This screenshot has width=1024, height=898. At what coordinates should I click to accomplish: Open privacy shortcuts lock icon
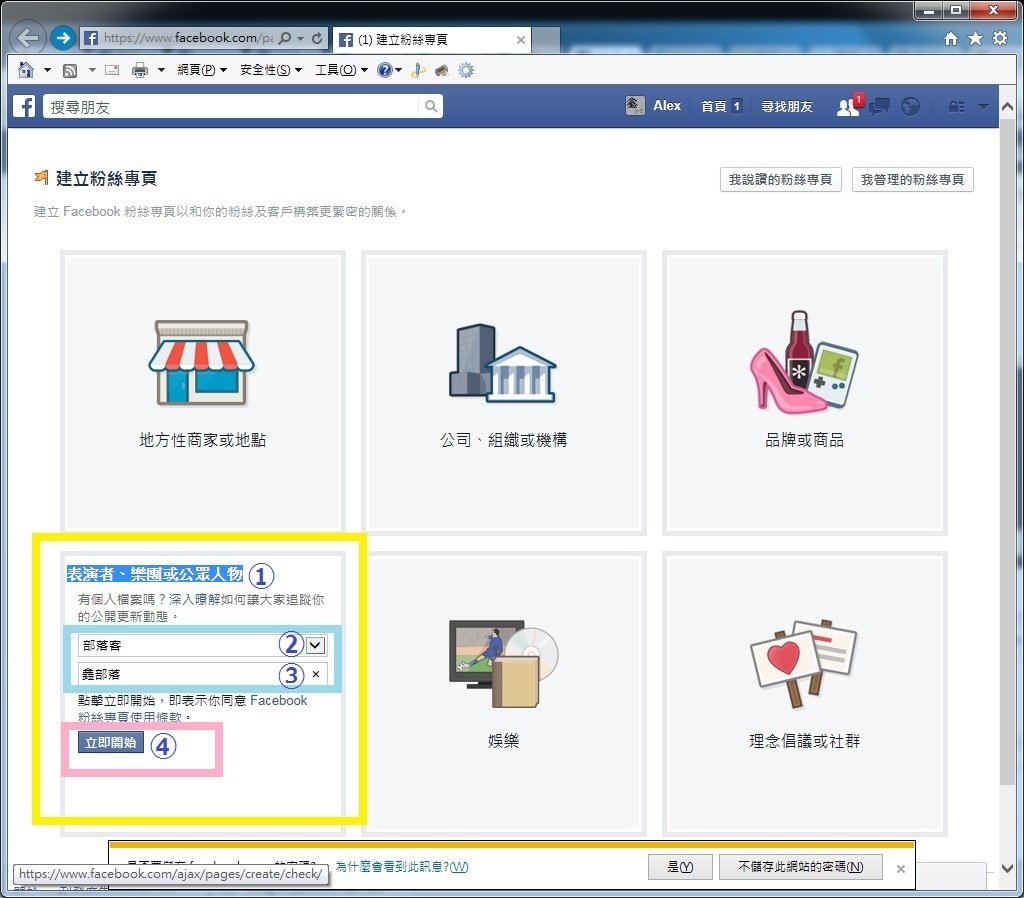pos(957,106)
